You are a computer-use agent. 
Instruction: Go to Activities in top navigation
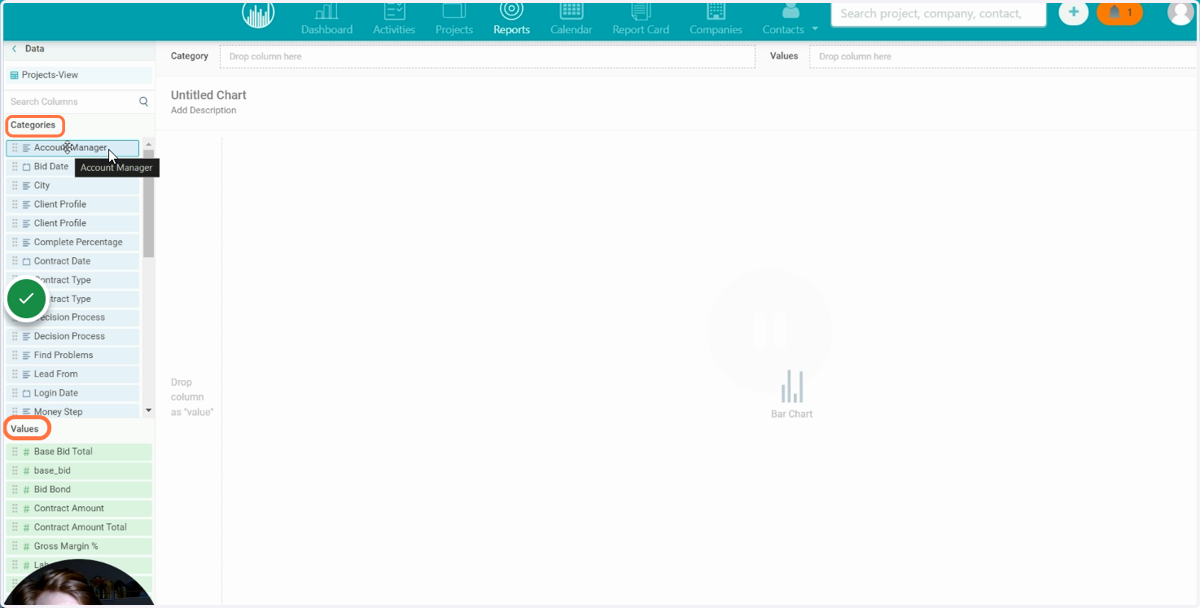pos(394,19)
